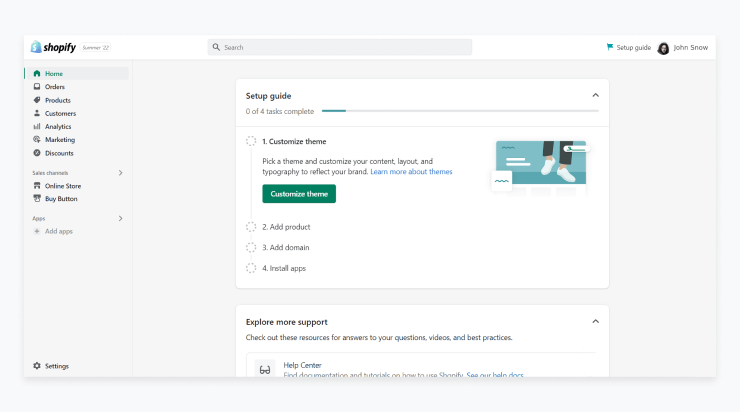This screenshot has width=740, height=412.
Task: Collapse the Explore more support card
Action: [596, 321]
